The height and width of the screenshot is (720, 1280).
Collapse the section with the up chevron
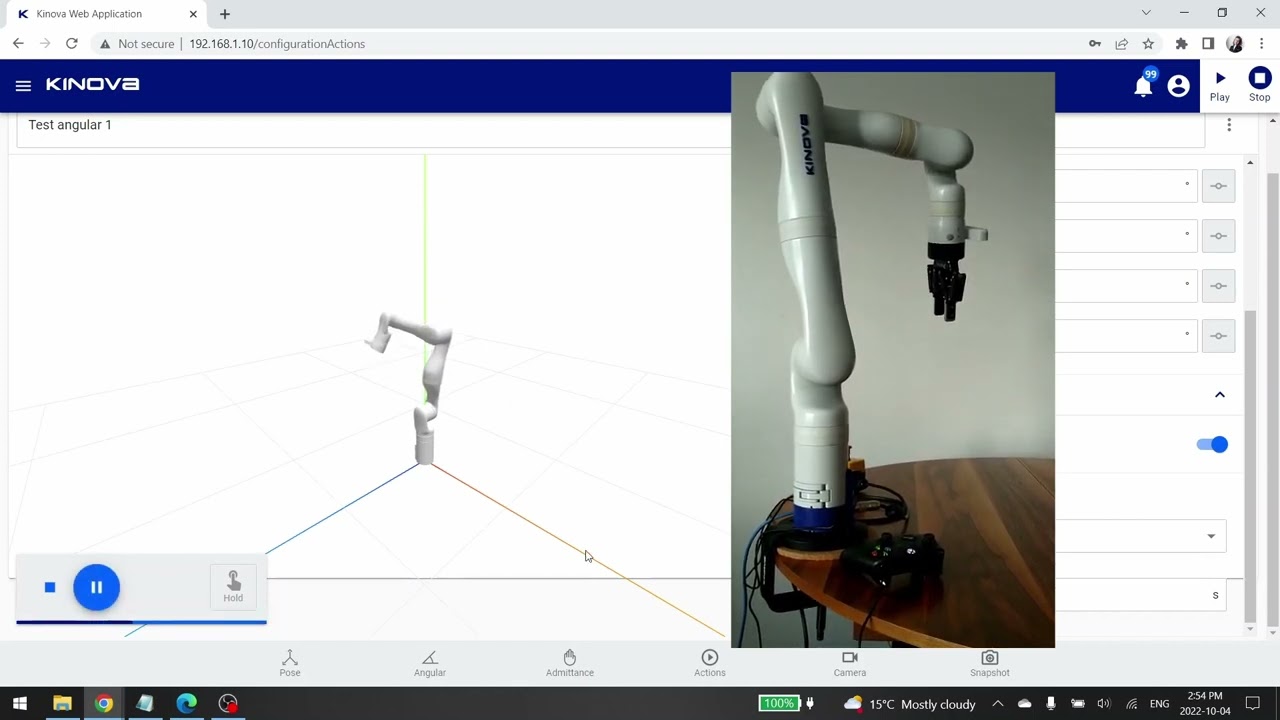[1219, 395]
